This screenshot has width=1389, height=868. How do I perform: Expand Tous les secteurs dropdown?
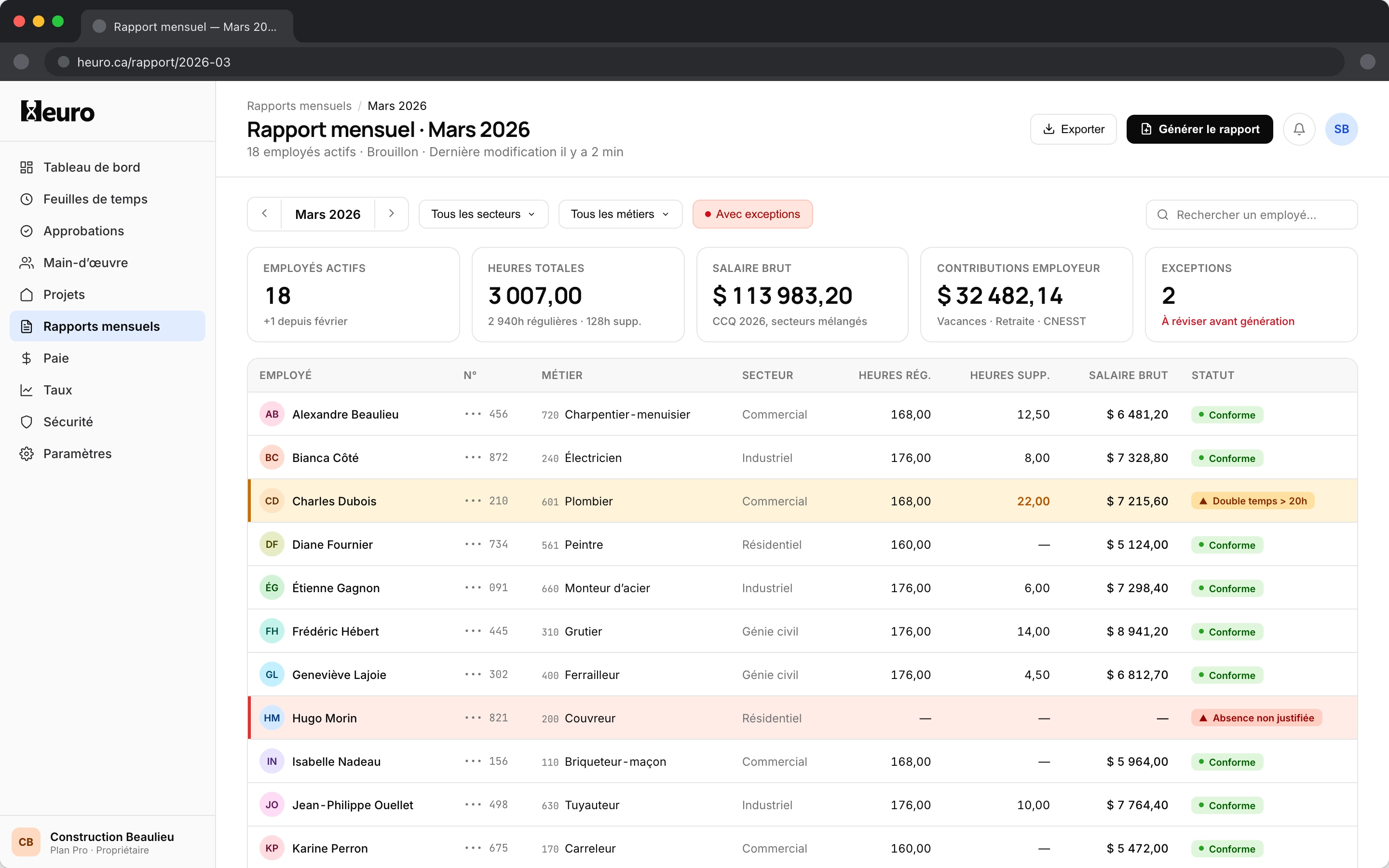(x=483, y=214)
